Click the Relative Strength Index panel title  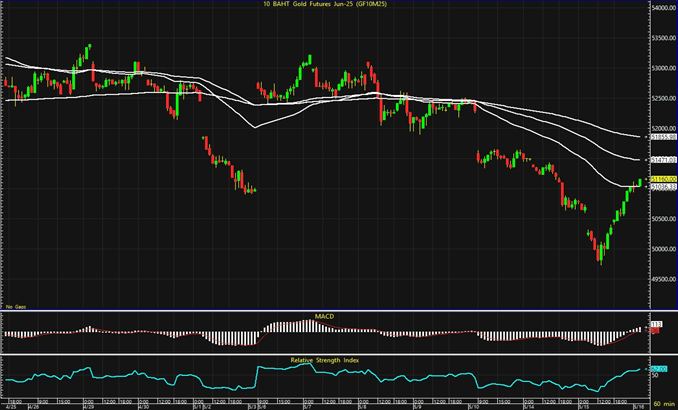point(325,357)
